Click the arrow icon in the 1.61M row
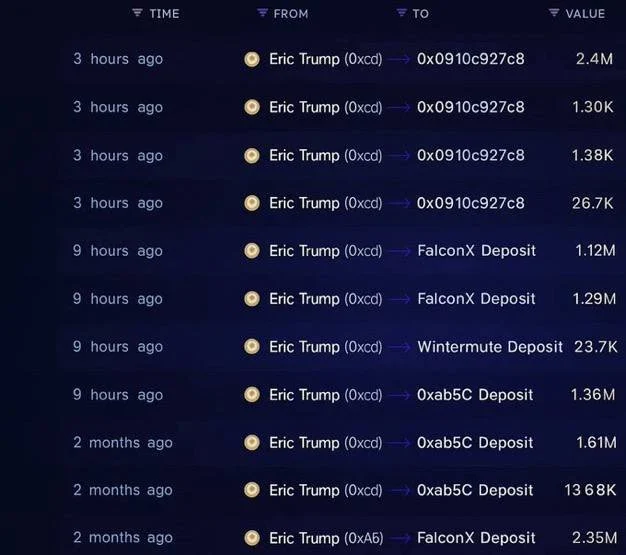Screen dimensions: 626x555 (x=399, y=443)
